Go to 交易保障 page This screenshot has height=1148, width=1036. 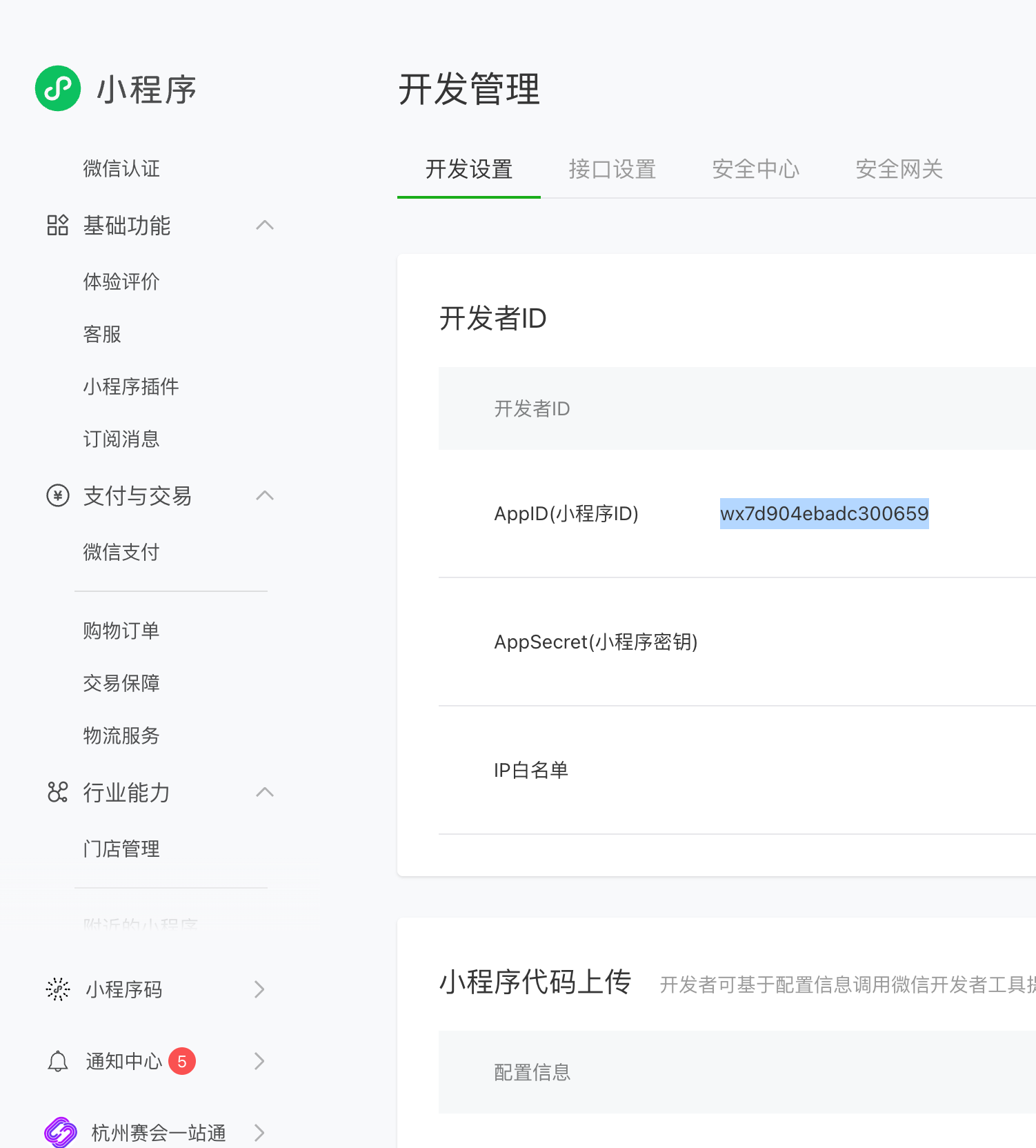click(121, 683)
